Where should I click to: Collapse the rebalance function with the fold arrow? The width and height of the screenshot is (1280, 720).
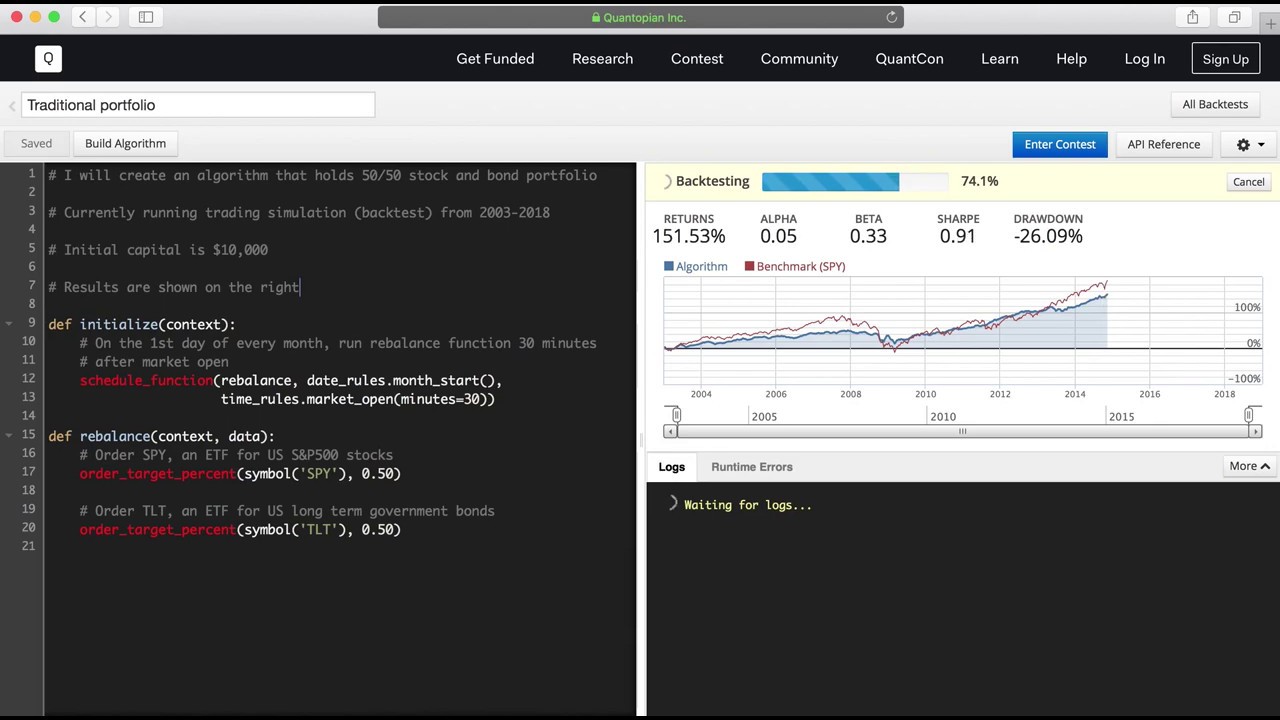pyautogui.click(x=9, y=436)
